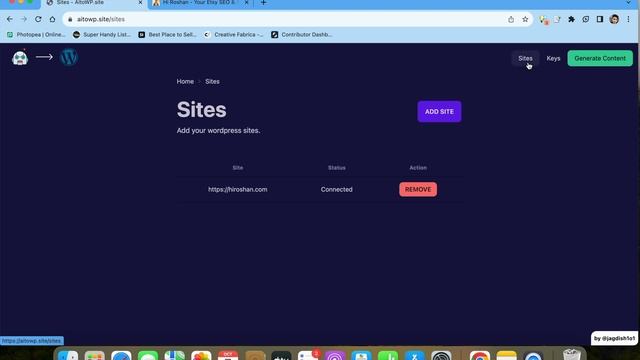Remove the hiroshan.com site

418,189
